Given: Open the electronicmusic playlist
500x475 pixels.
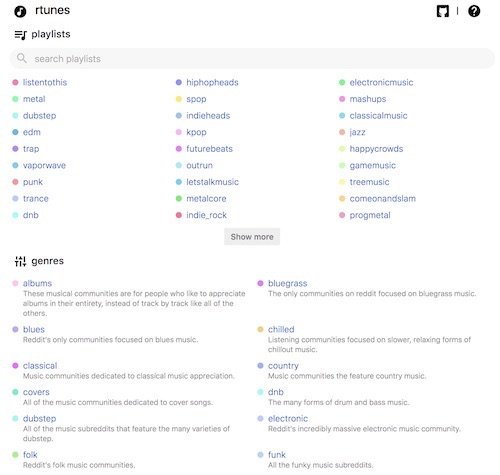Looking at the screenshot, I should tap(381, 82).
